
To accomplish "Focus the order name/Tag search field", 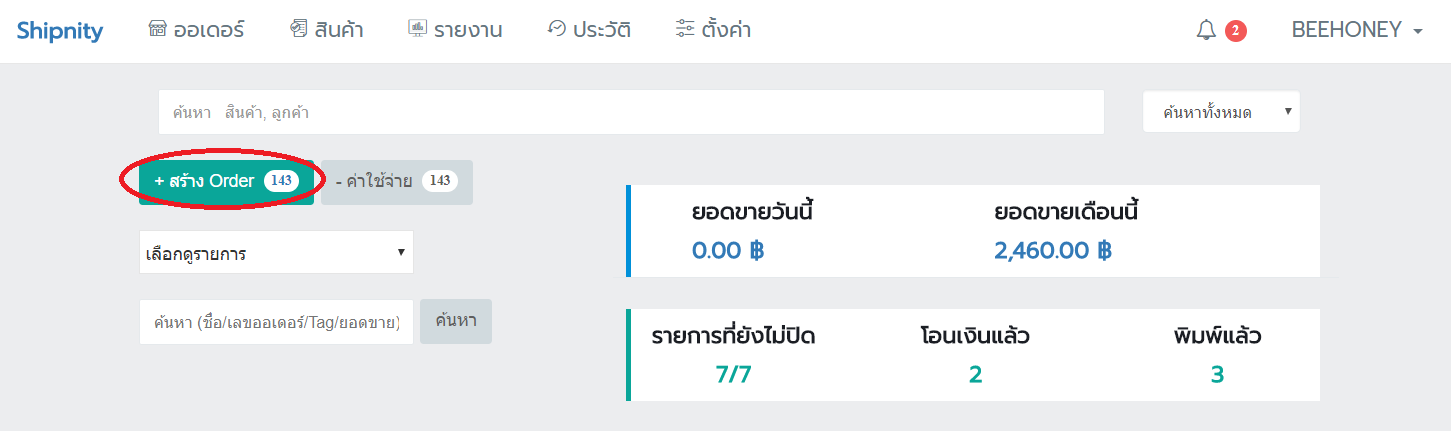I will coord(276,322).
